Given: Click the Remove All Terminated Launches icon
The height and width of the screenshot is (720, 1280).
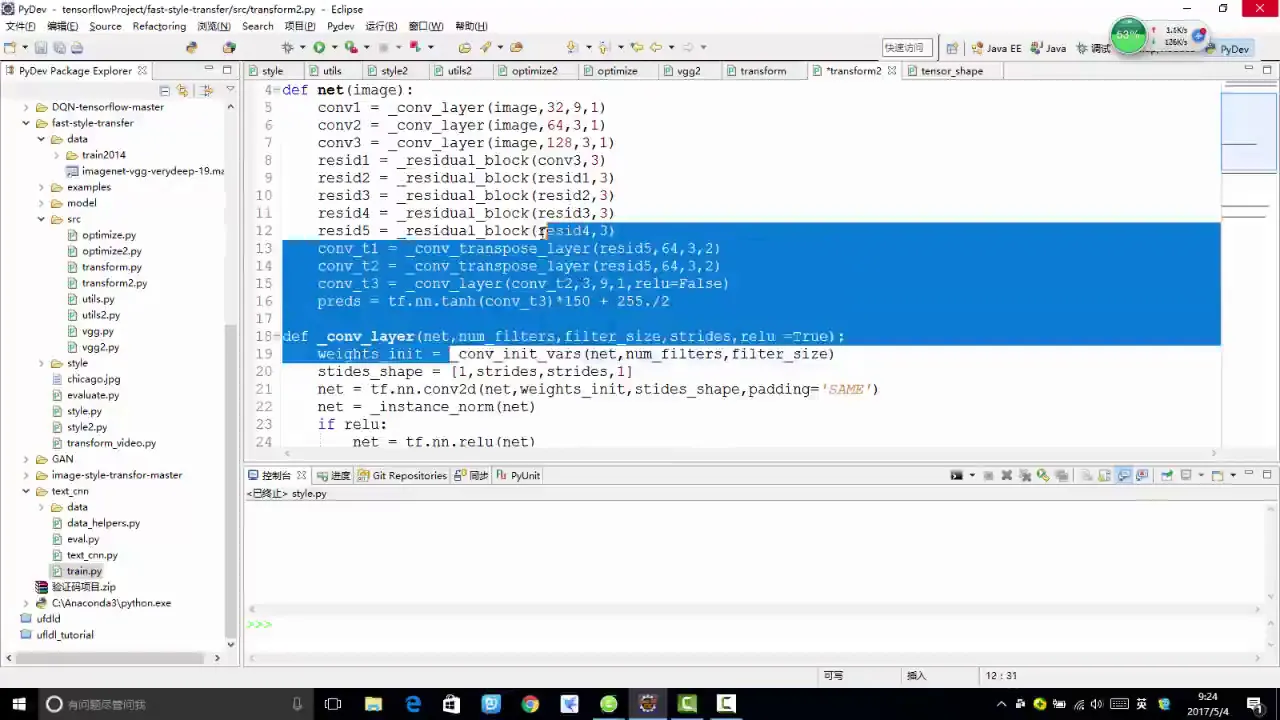Looking at the screenshot, I should [x=1025, y=475].
